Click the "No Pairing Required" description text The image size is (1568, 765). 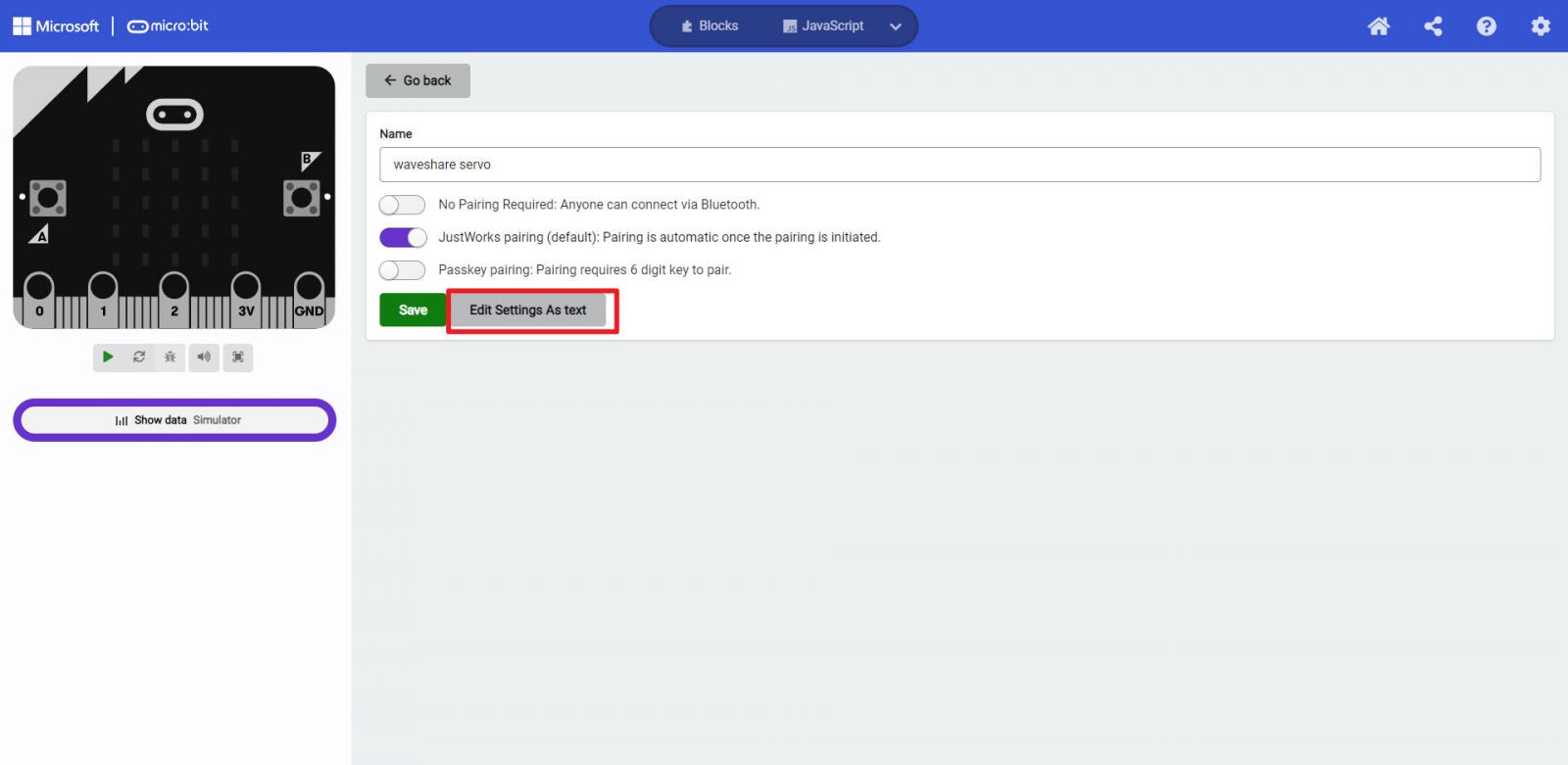[x=599, y=205]
